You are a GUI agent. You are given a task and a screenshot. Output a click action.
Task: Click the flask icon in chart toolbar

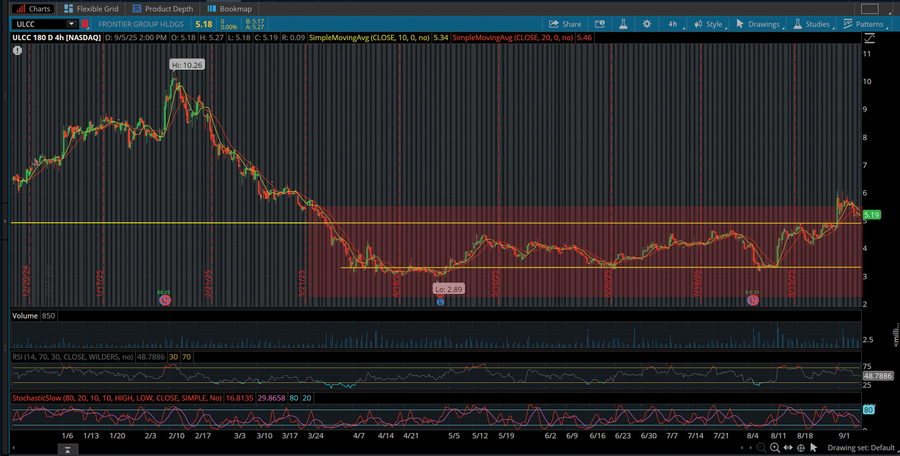tap(621, 23)
